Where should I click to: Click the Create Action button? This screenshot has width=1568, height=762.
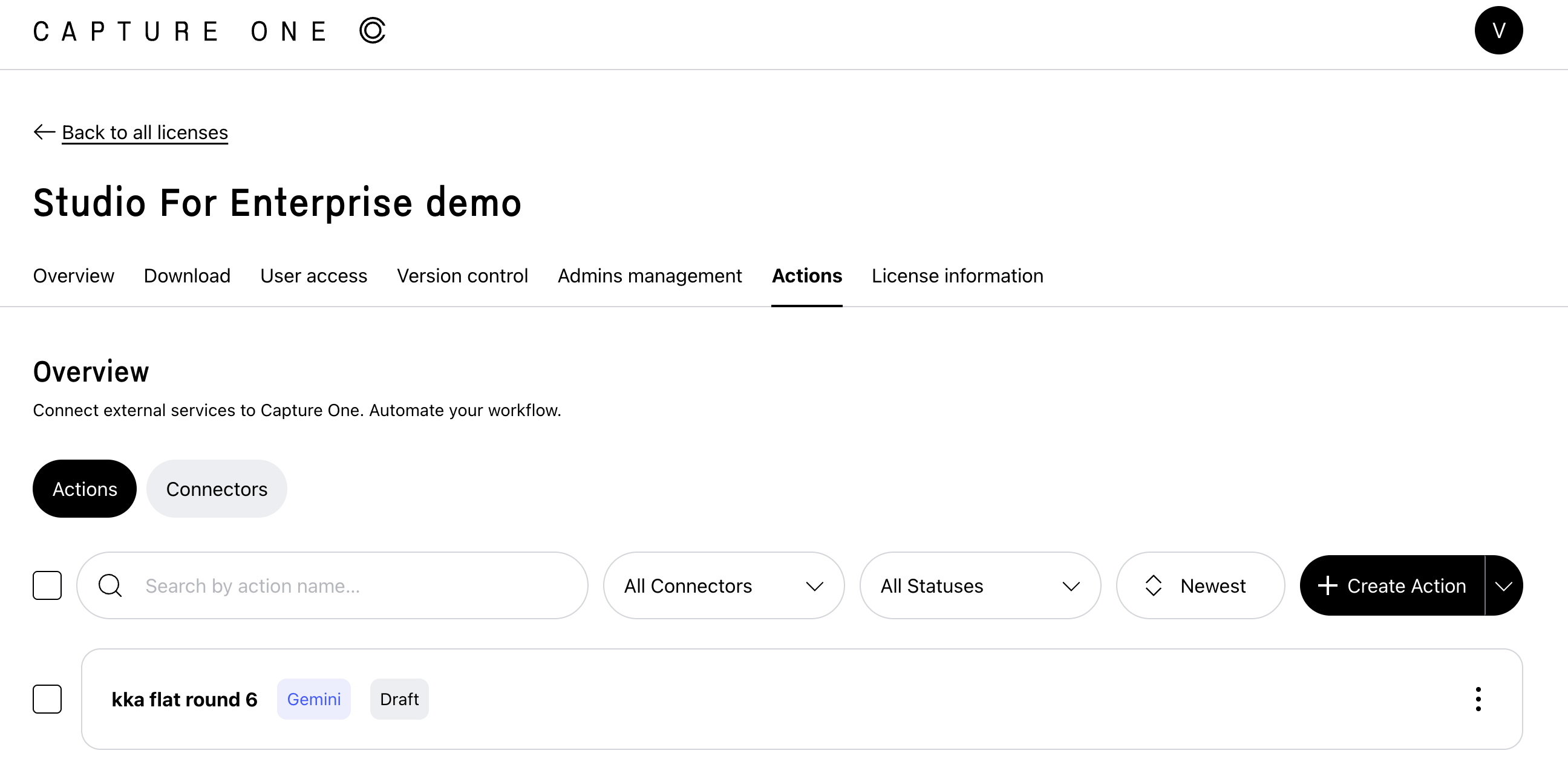click(1392, 585)
